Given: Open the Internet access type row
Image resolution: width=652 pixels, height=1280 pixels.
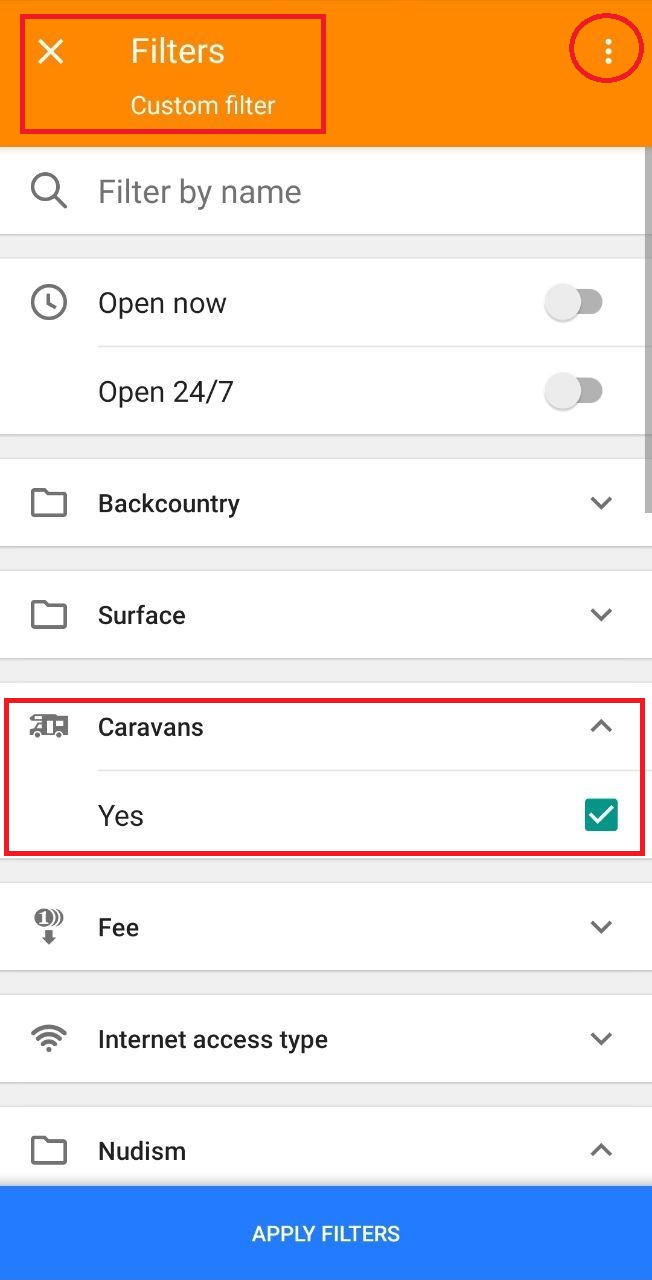Looking at the screenshot, I should [x=300, y=1039].
